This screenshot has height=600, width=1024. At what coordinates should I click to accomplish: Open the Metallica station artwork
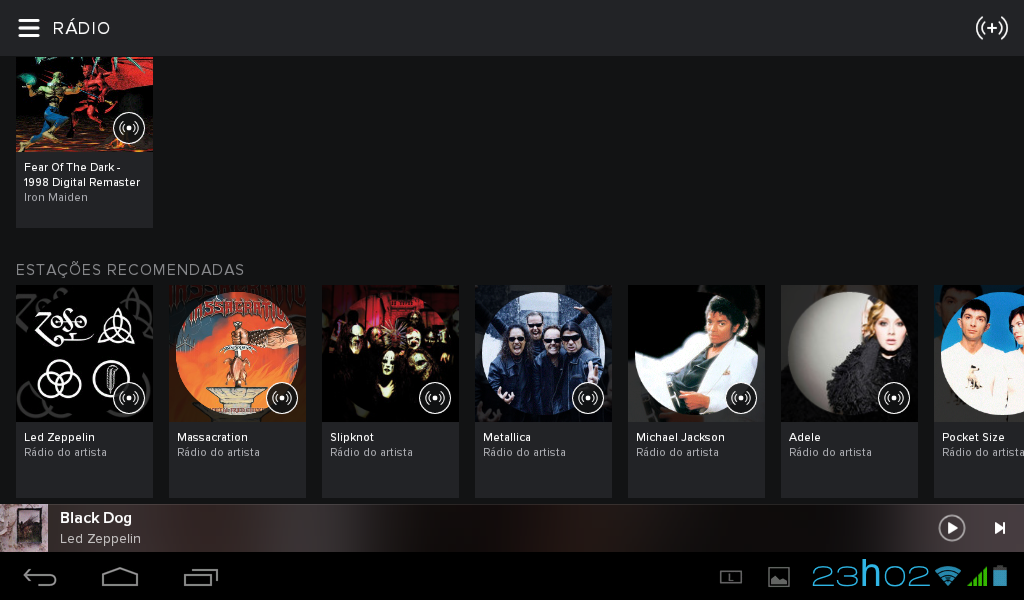point(543,353)
